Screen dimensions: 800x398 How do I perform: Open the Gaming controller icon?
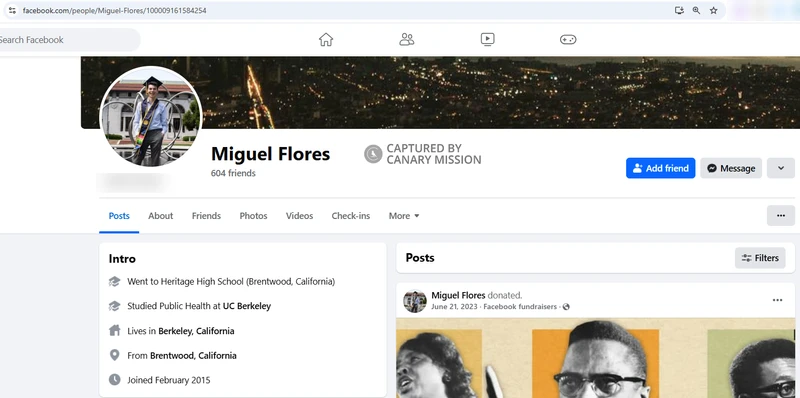coord(568,39)
